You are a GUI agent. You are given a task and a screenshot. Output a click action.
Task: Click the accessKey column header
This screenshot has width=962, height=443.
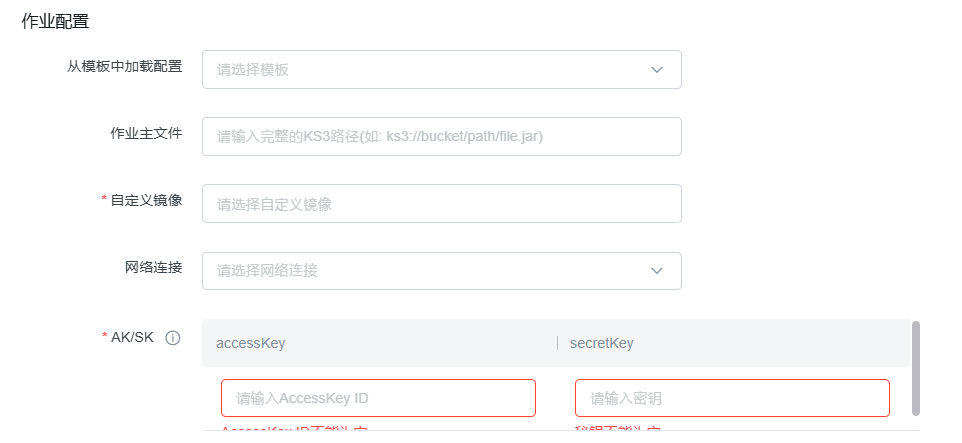point(251,343)
